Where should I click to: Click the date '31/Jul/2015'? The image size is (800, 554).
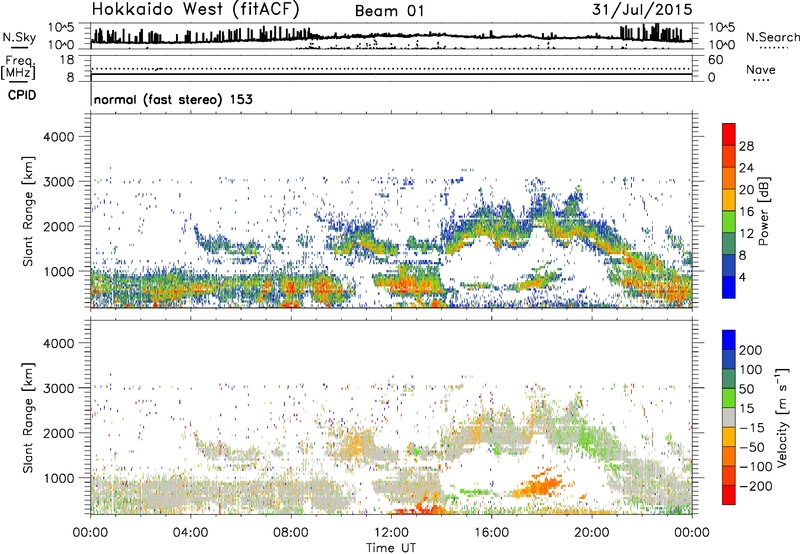point(642,10)
